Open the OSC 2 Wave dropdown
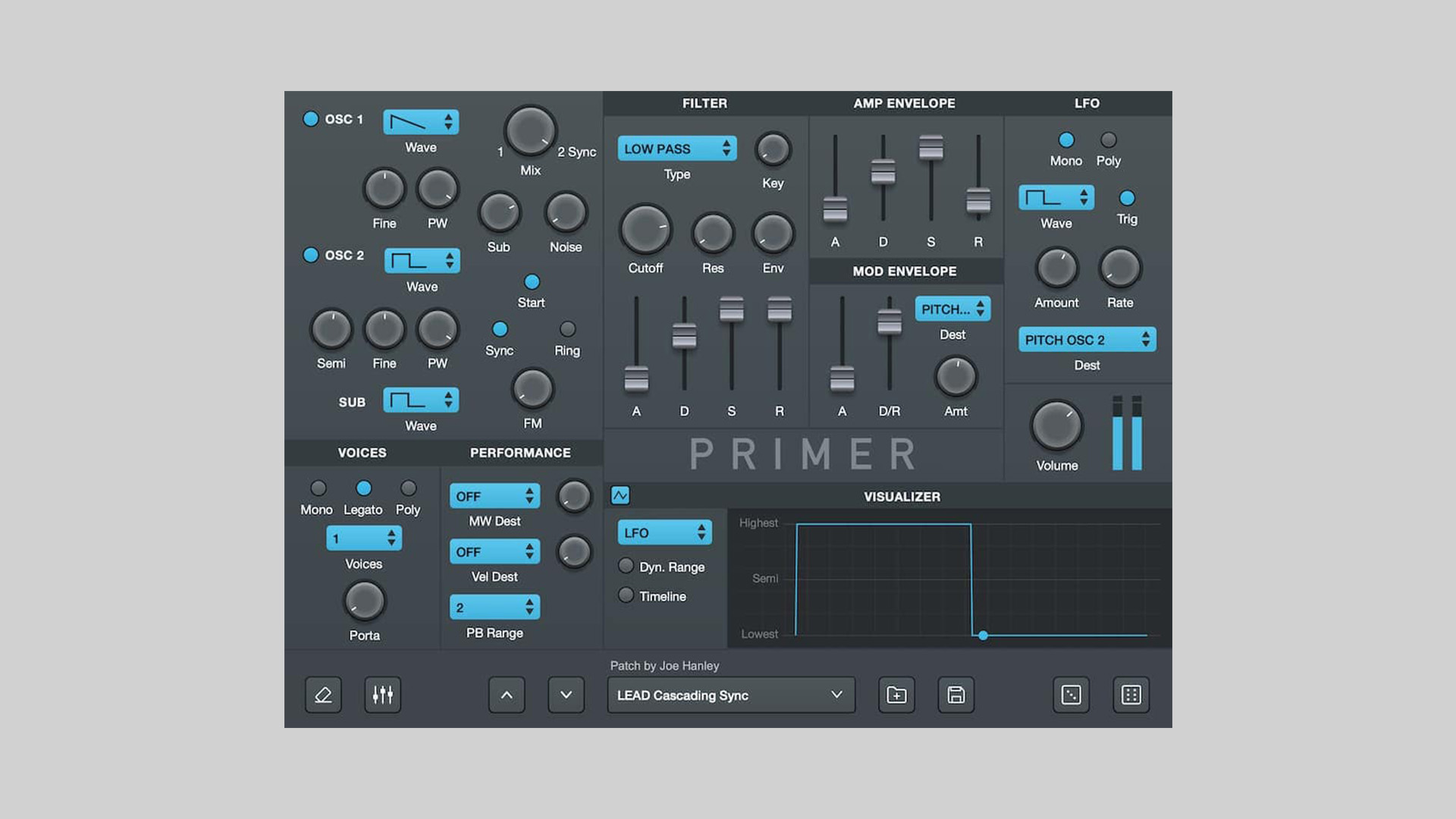The image size is (1456, 819). tap(422, 261)
